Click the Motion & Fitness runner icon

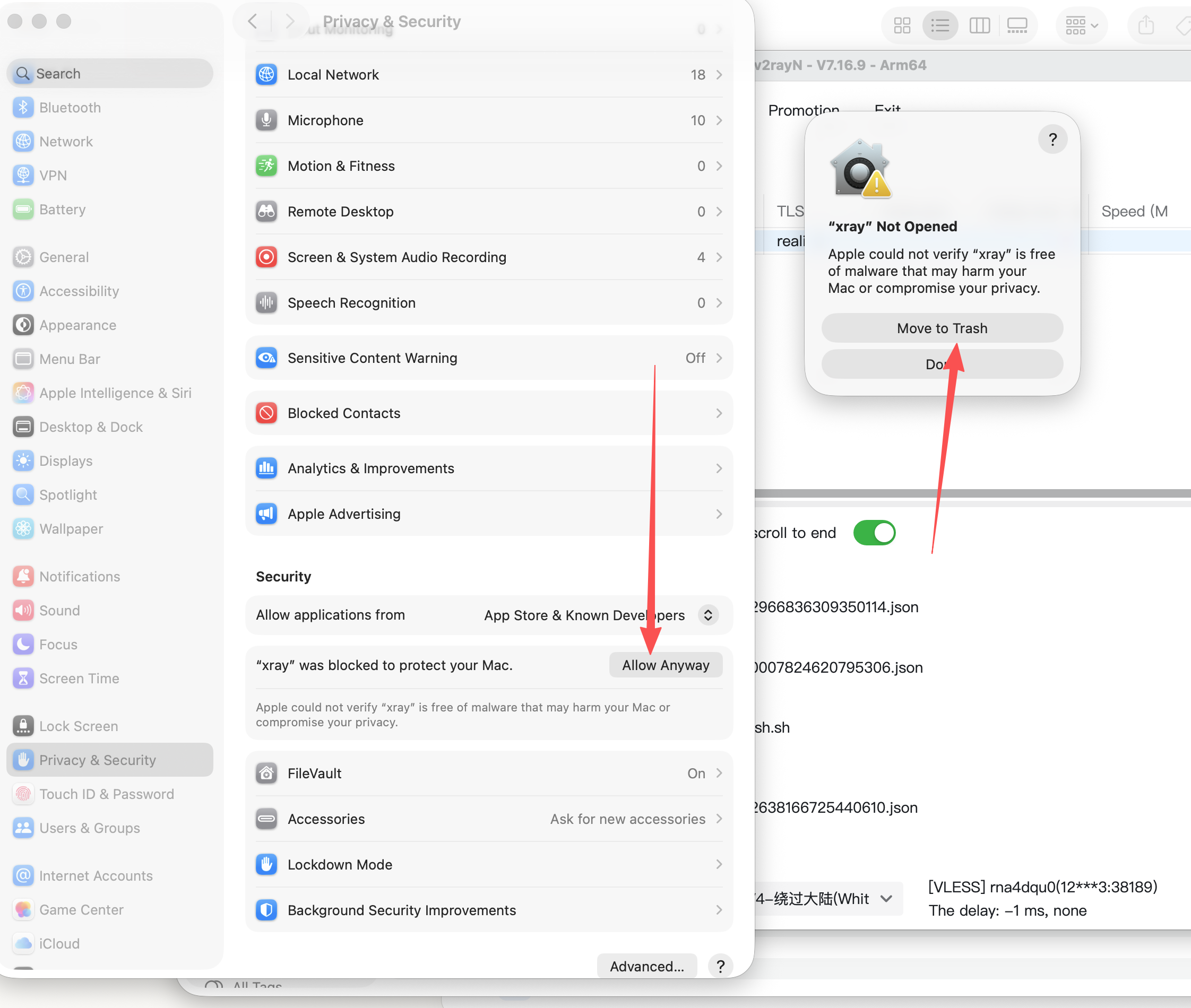pos(266,166)
